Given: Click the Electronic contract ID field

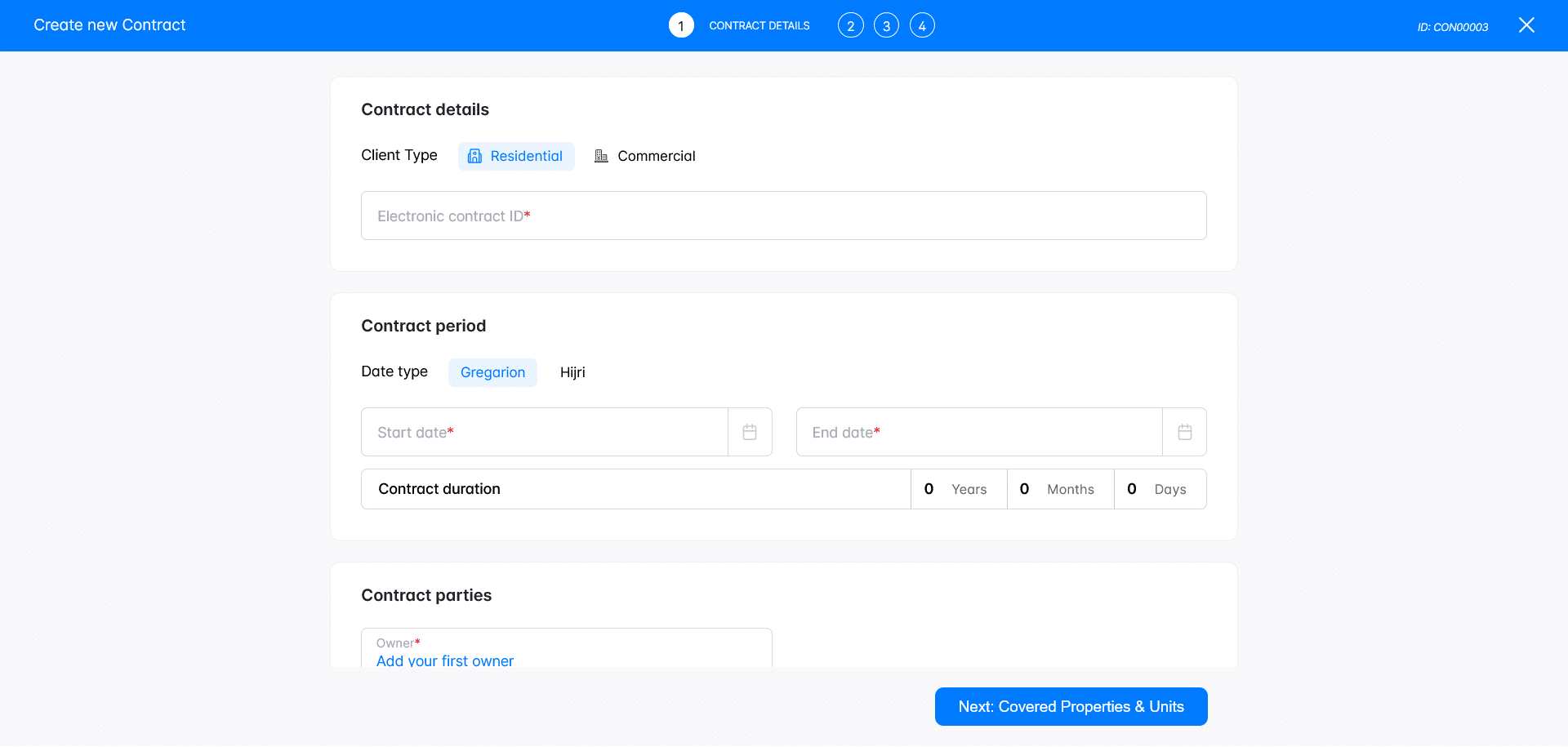Looking at the screenshot, I should pos(783,216).
